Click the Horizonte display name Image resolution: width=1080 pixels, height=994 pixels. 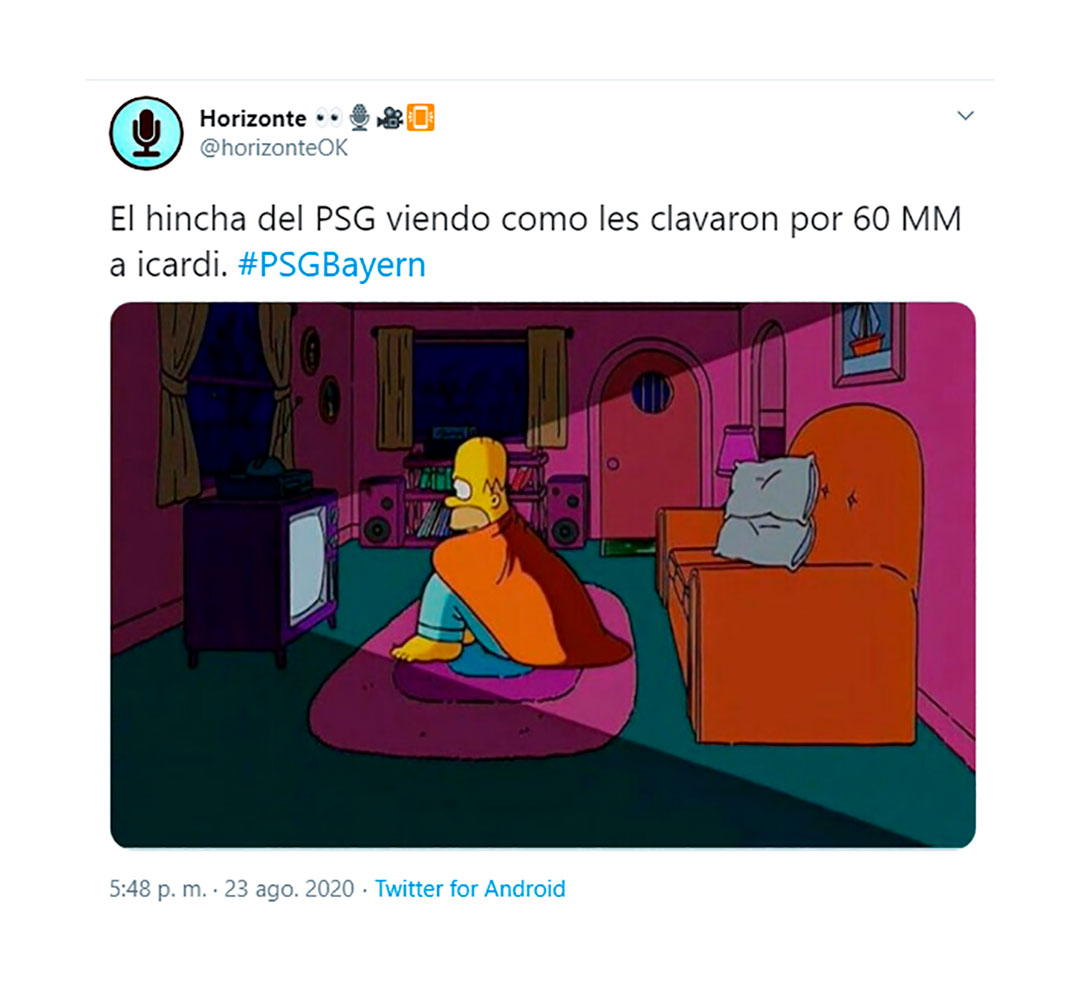pos(253,118)
